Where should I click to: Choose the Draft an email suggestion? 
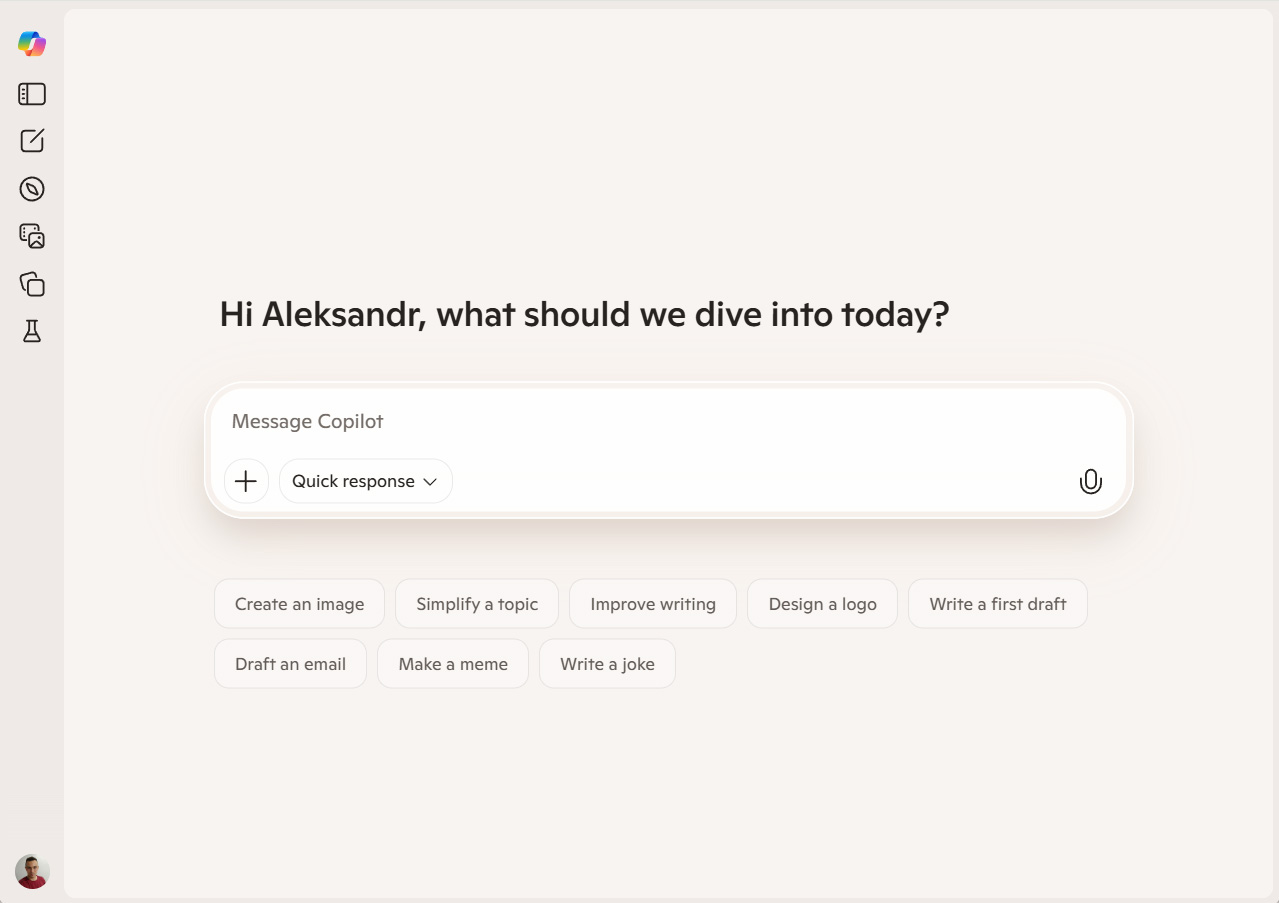tap(290, 664)
